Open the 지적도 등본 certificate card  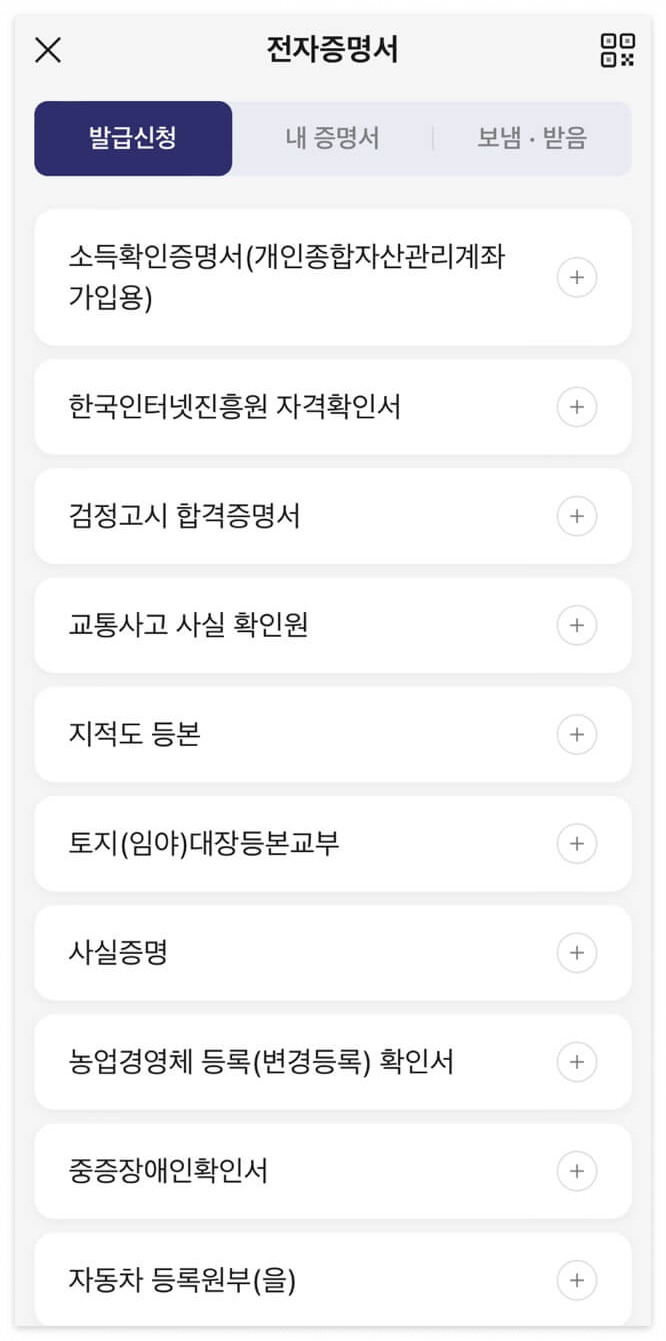tap(280, 734)
